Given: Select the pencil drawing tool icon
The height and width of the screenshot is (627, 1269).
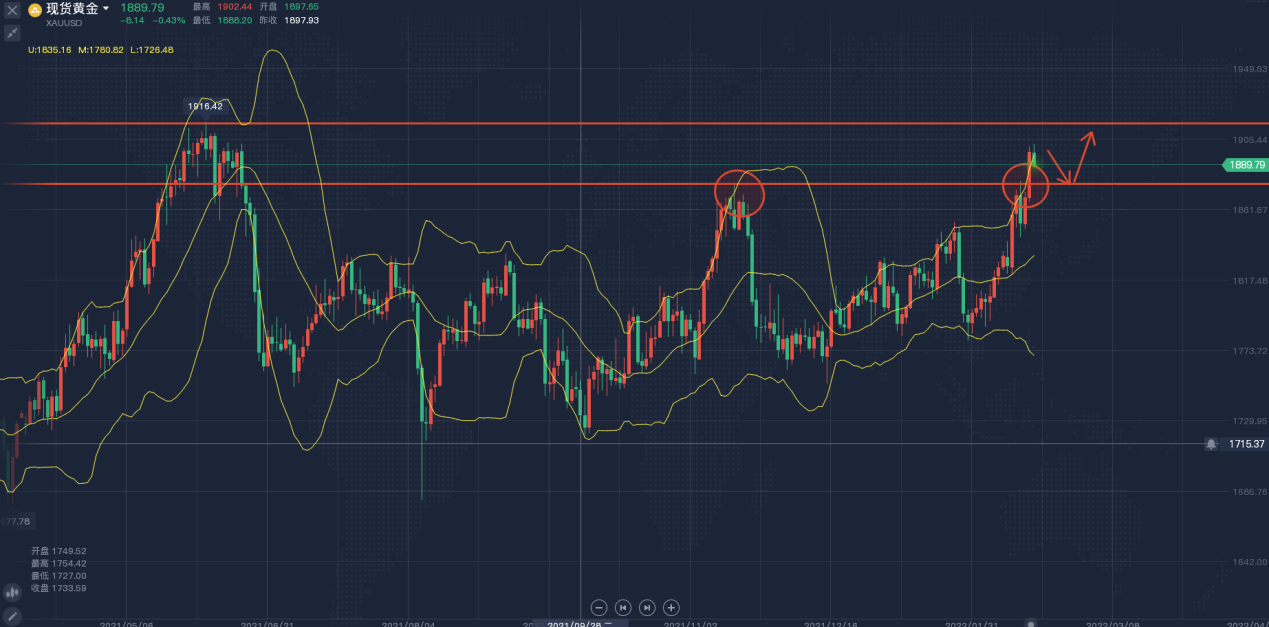Looking at the screenshot, I should 12,616.
